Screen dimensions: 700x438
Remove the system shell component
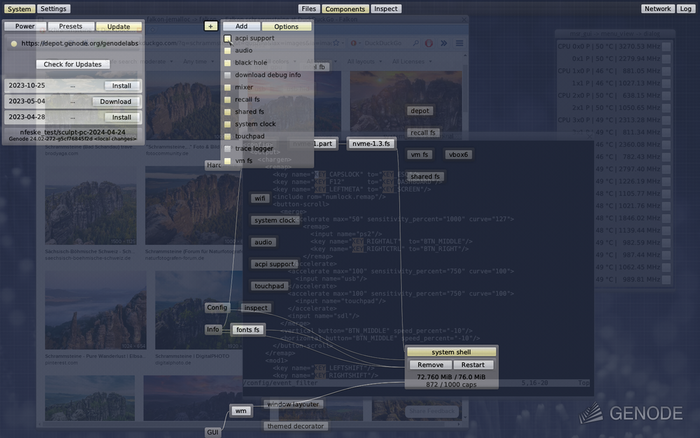click(430, 365)
